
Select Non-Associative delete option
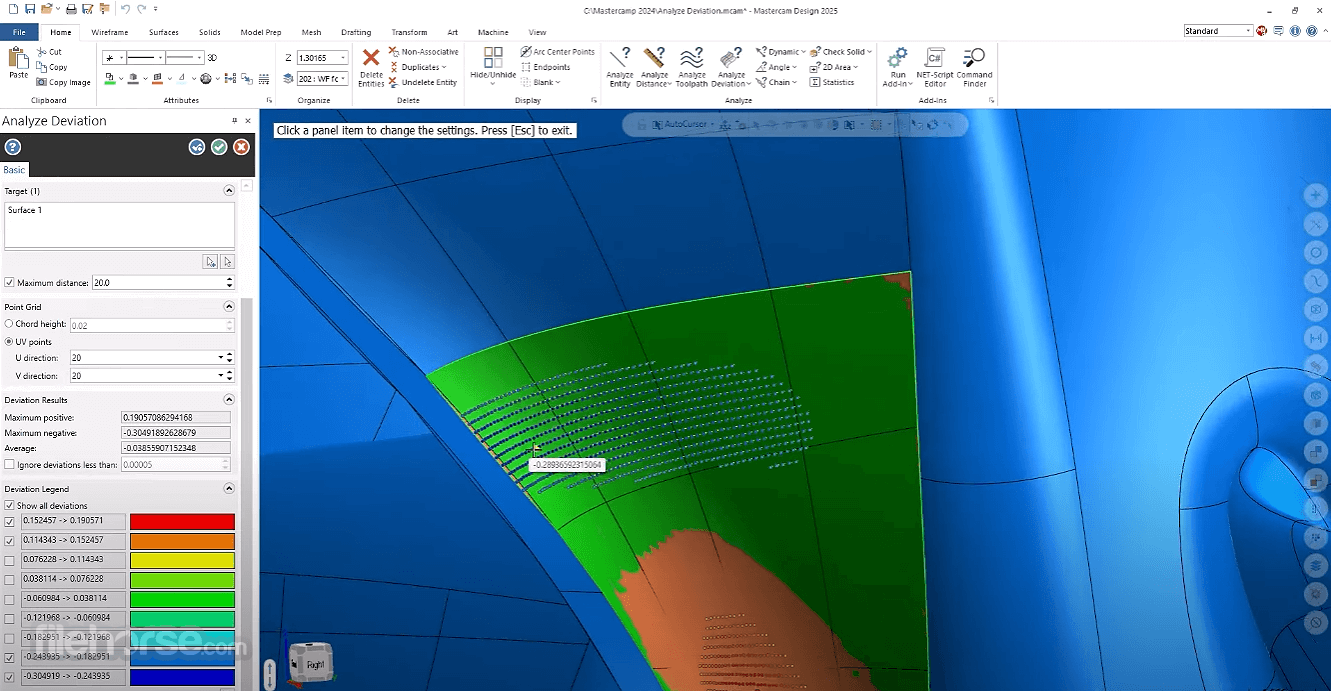coord(424,51)
